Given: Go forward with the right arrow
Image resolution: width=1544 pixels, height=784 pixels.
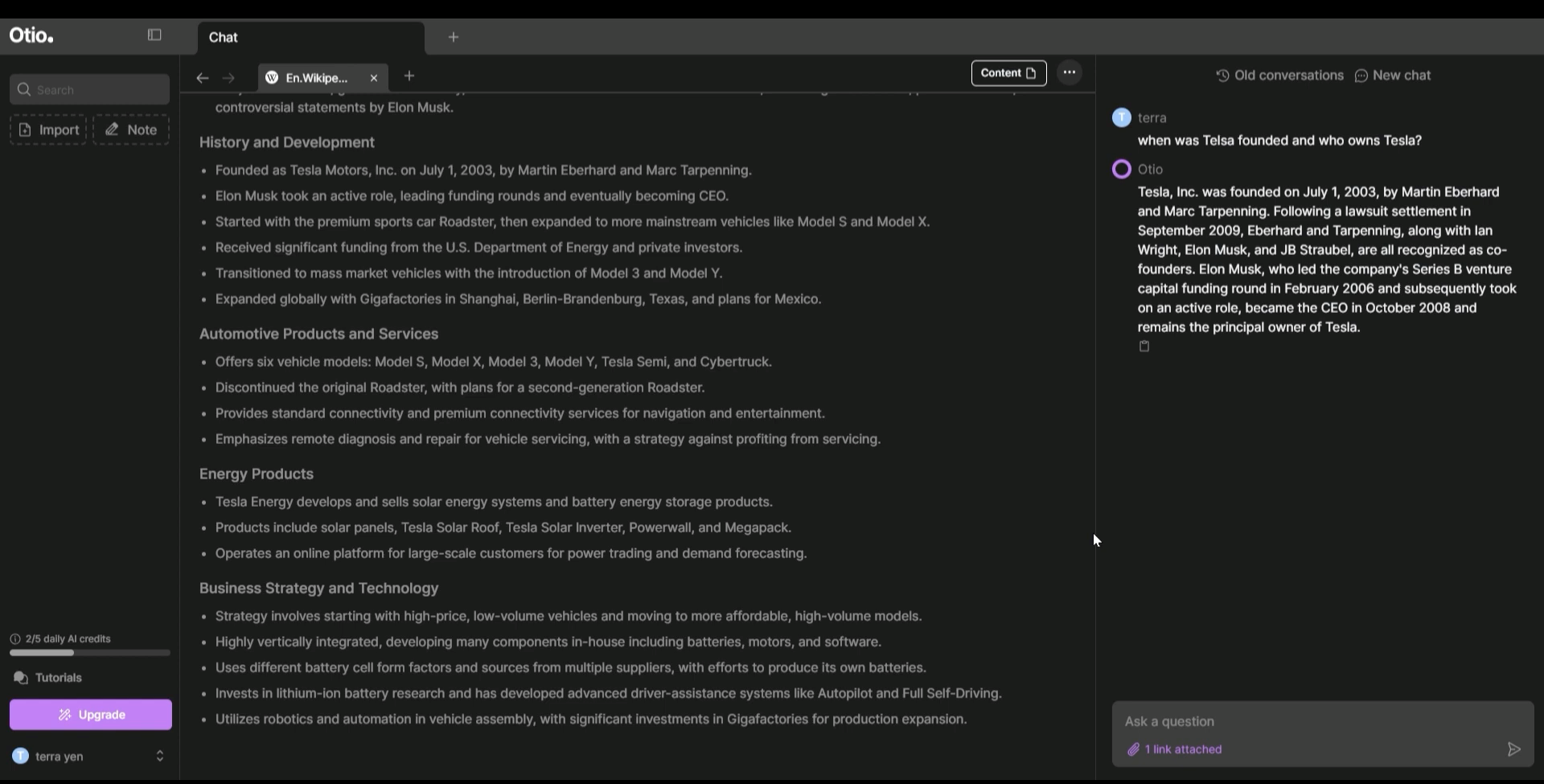Looking at the screenshot, I should tap(228, 78).
